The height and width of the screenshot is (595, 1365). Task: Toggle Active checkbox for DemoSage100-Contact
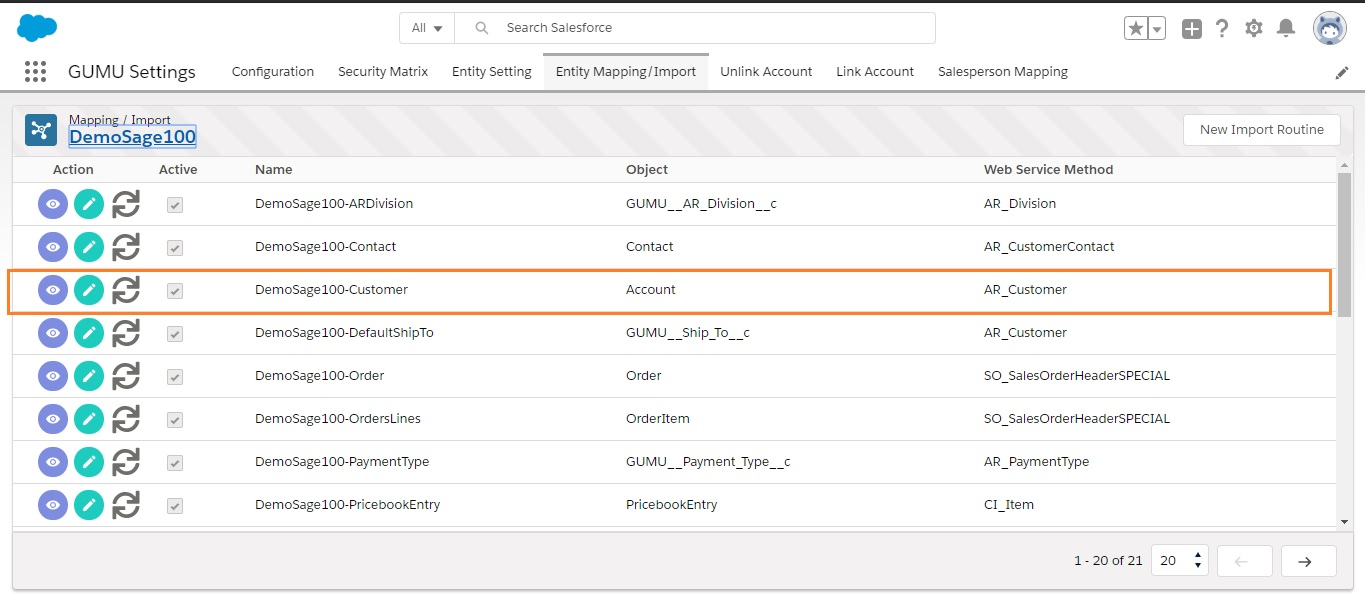pyautogui.click(x=175, y=247)
